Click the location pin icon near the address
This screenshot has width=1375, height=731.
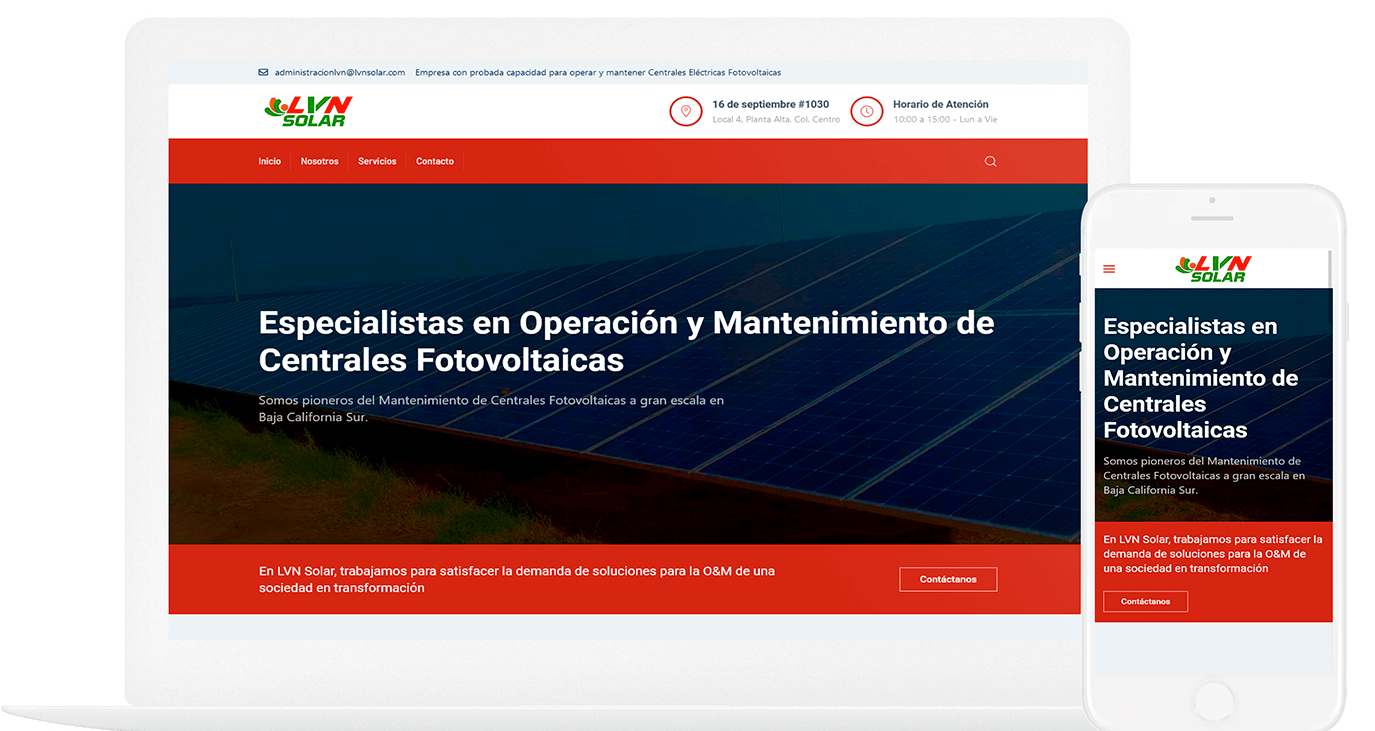[x=685, y=111]
